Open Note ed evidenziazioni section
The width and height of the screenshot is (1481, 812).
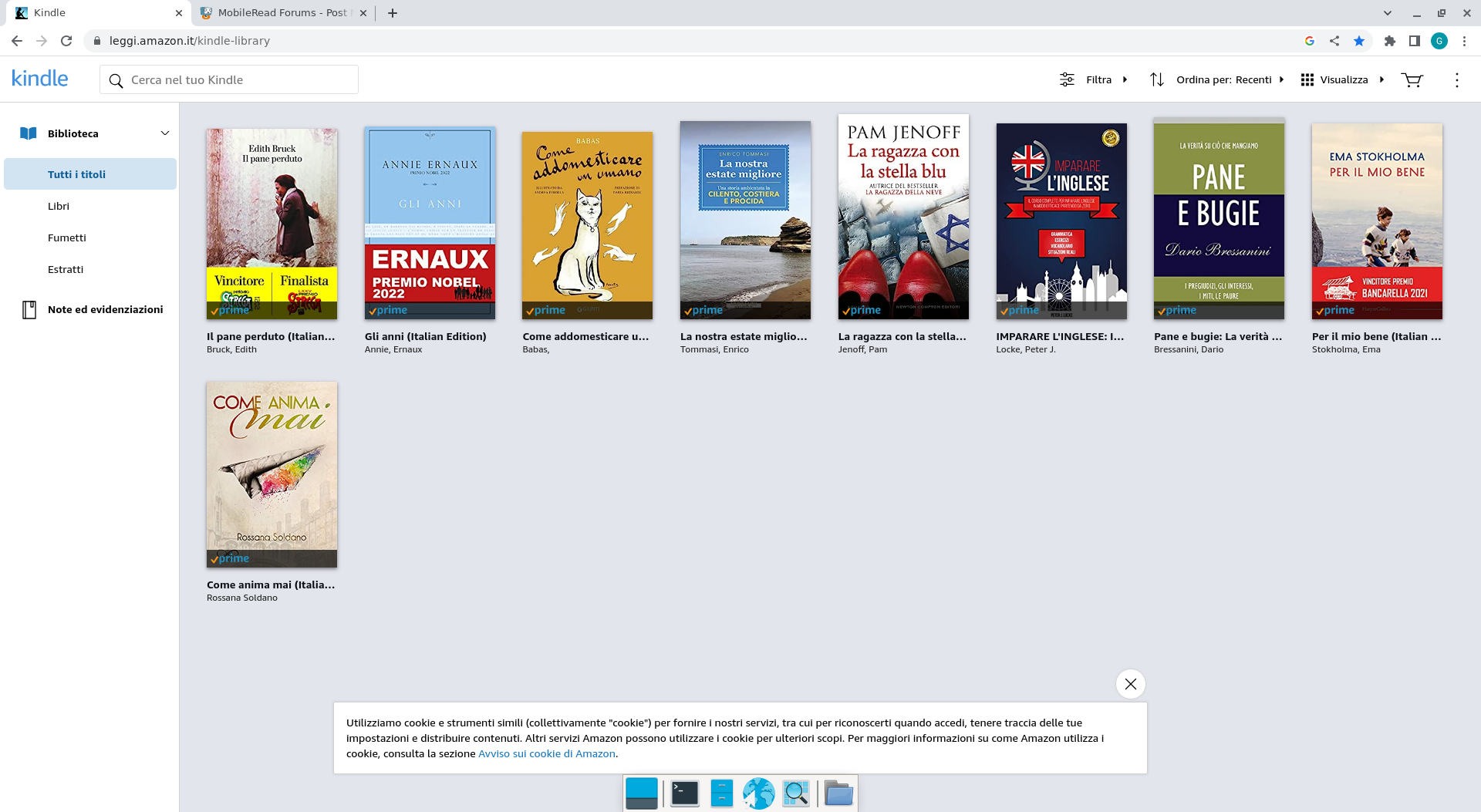(x=106, y=310)
